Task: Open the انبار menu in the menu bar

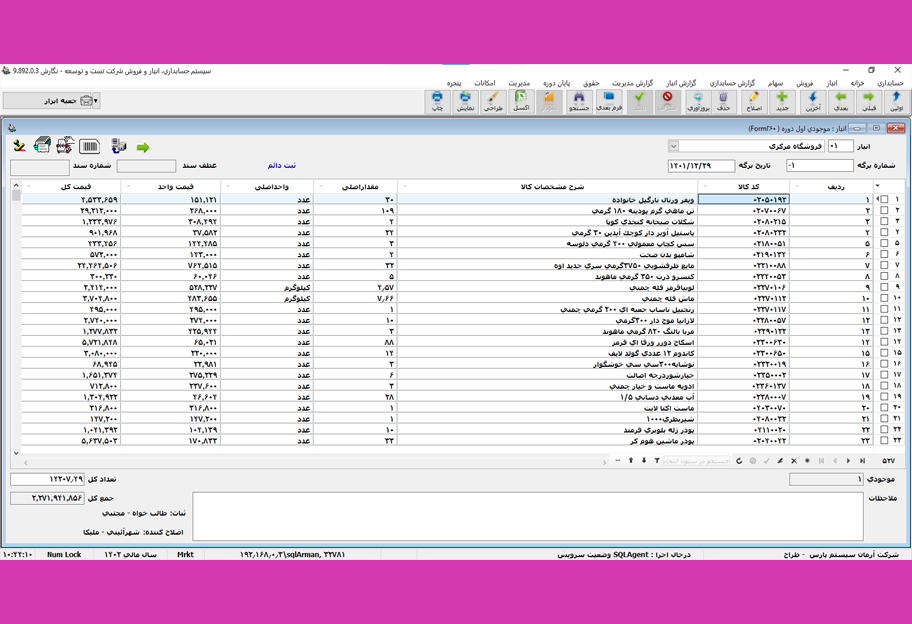Action: pyautogui.click(x=832, y=83)
